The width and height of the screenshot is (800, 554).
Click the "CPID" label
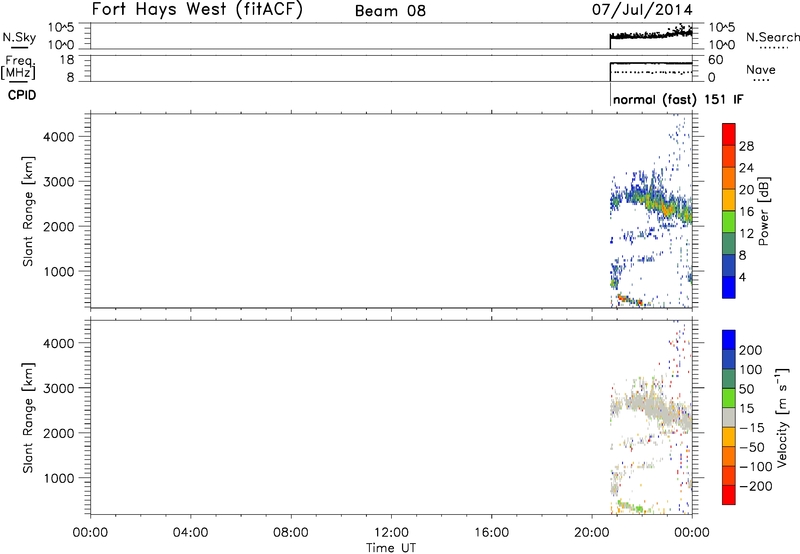coord(22,95)
